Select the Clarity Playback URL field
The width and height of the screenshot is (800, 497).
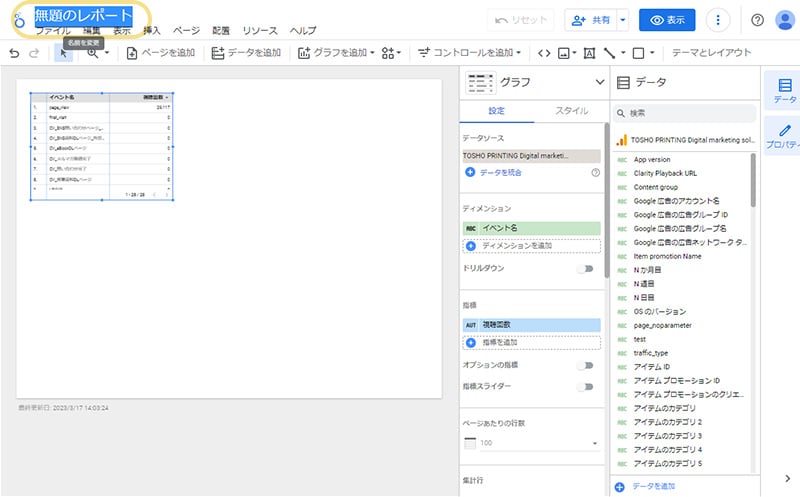665,173
